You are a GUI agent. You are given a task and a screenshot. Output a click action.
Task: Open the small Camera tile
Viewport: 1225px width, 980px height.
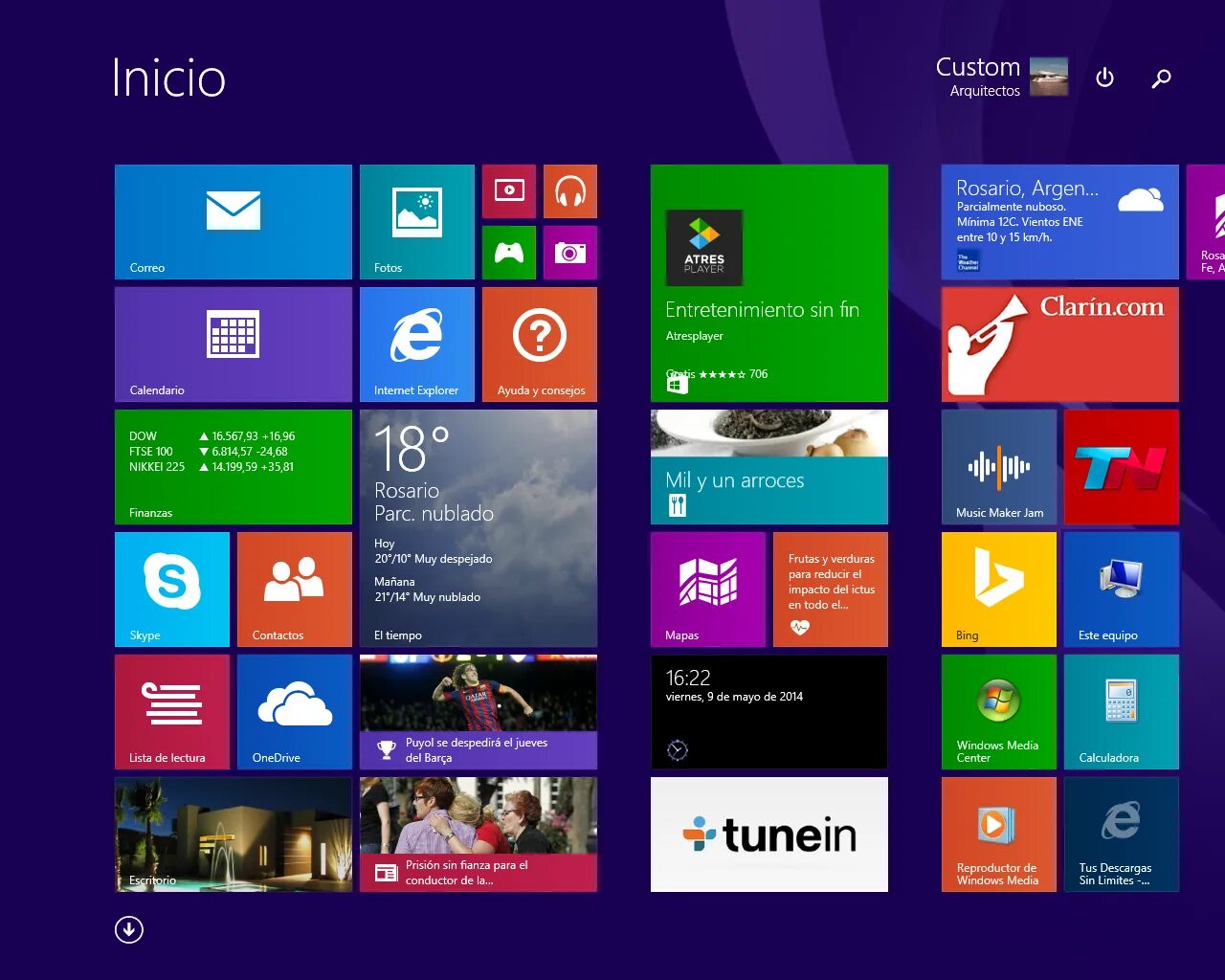[x=570, y=253]
